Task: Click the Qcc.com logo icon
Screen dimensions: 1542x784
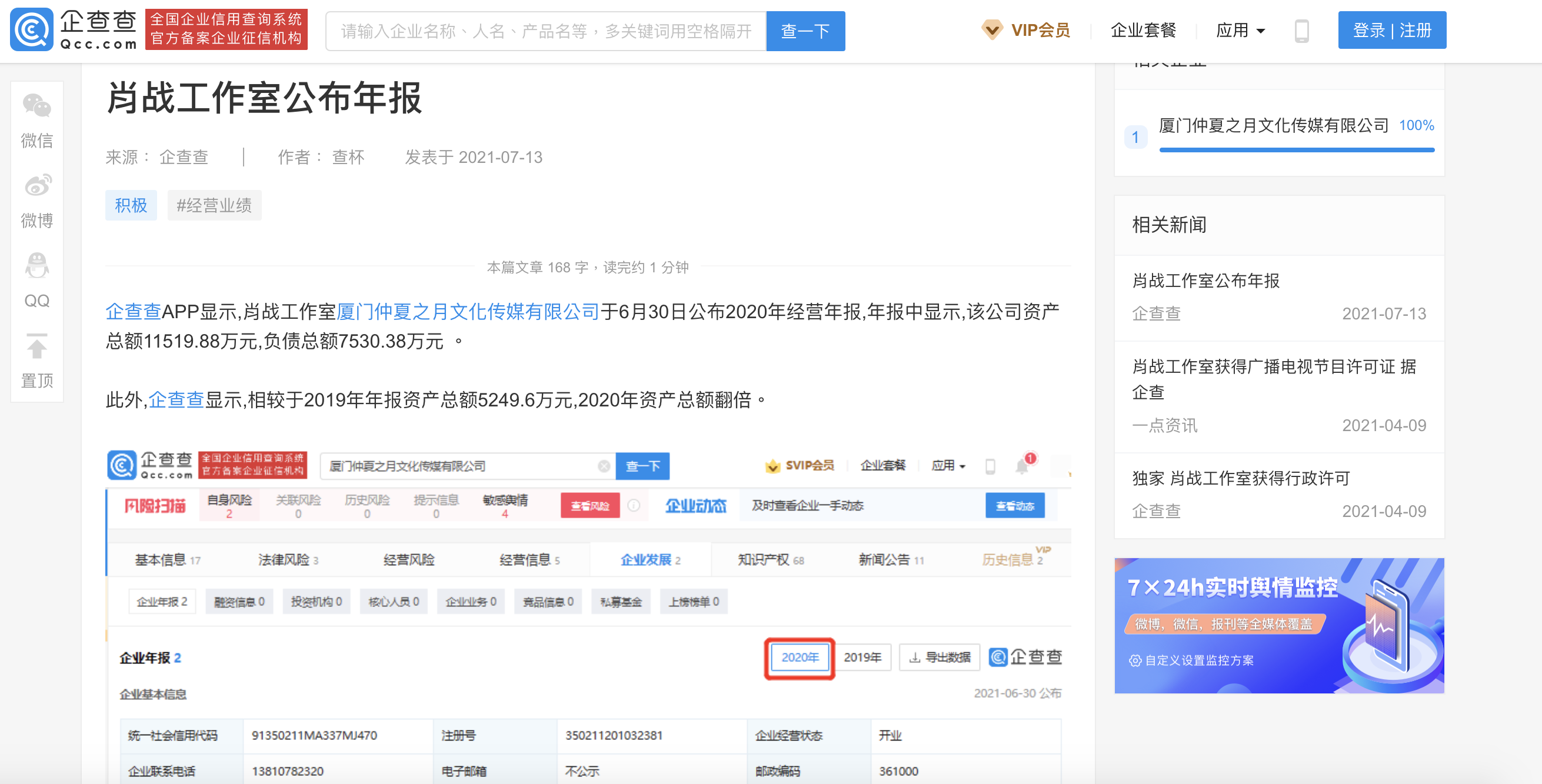Action: pos(32,30)
